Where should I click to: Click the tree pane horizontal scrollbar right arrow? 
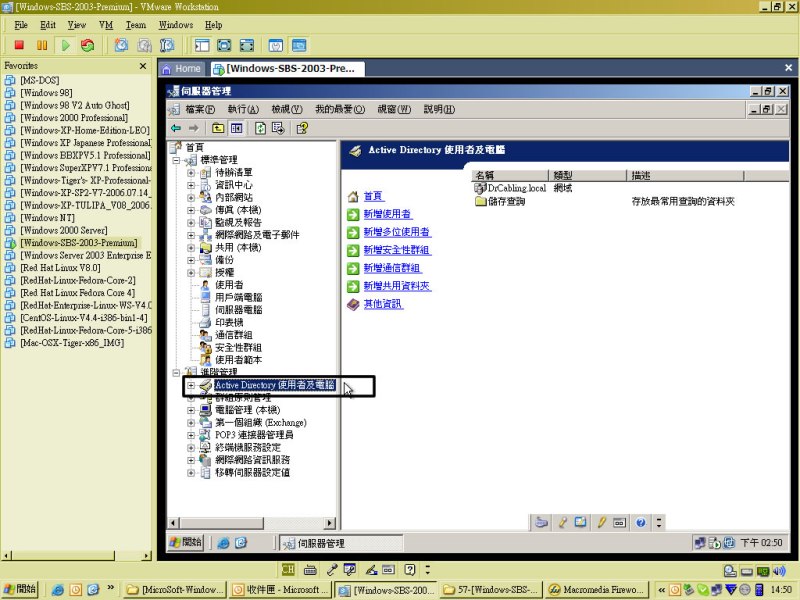[x=330, y=523]
